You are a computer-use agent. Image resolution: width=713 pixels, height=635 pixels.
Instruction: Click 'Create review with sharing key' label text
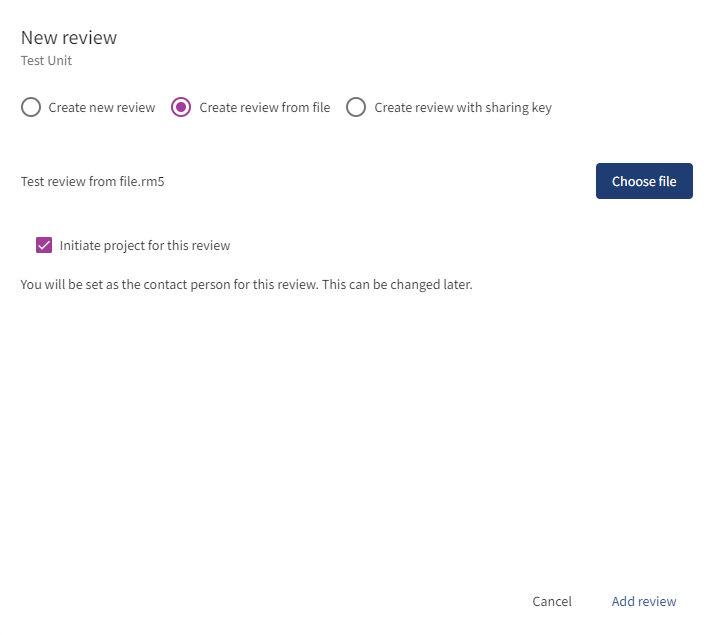coord(463,108)
